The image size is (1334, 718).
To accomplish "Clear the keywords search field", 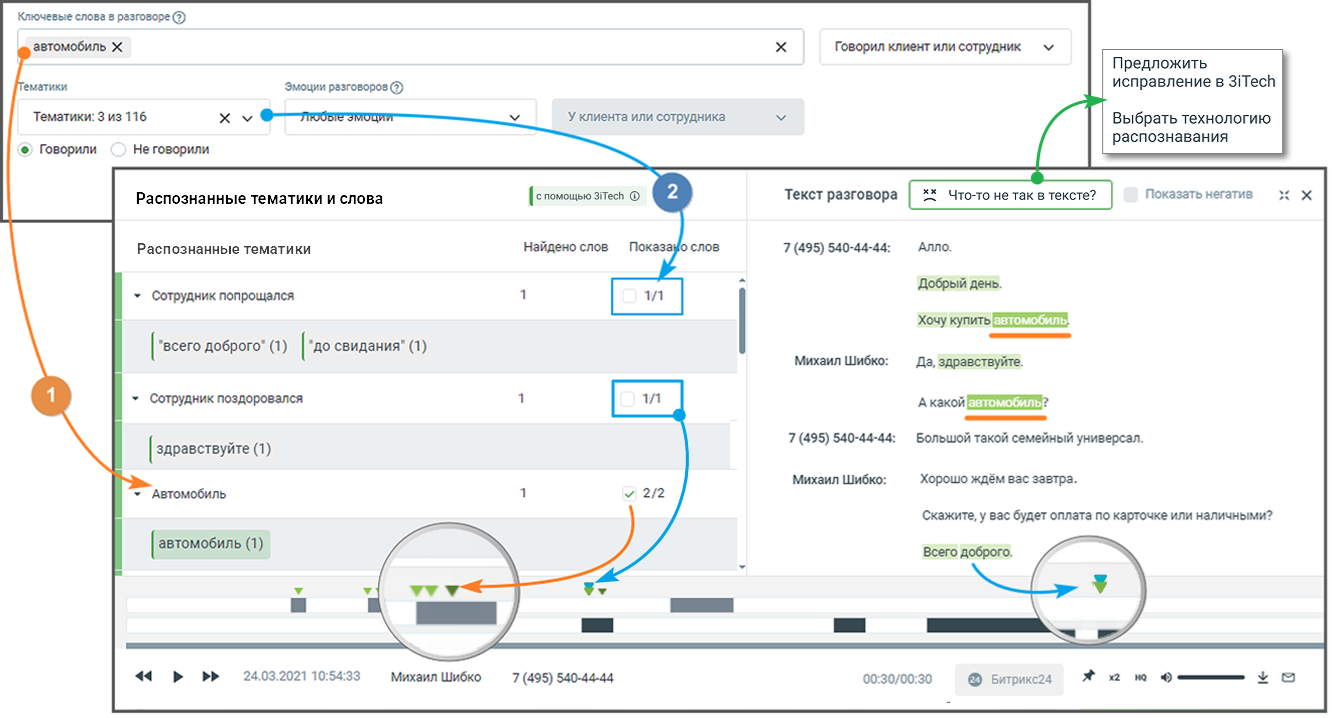I will tap(782, 47).
